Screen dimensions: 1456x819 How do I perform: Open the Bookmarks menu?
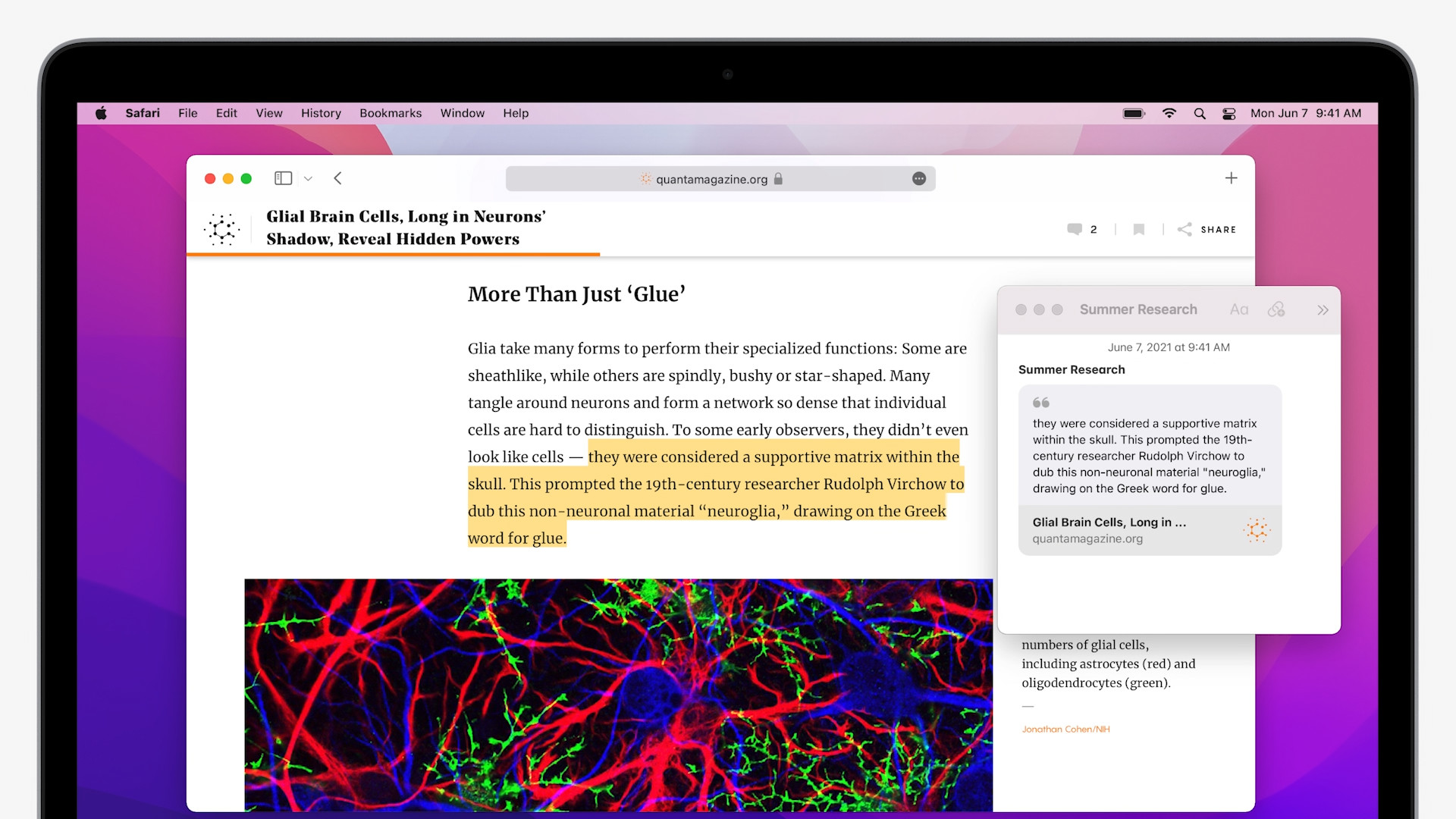coord(391,113)
